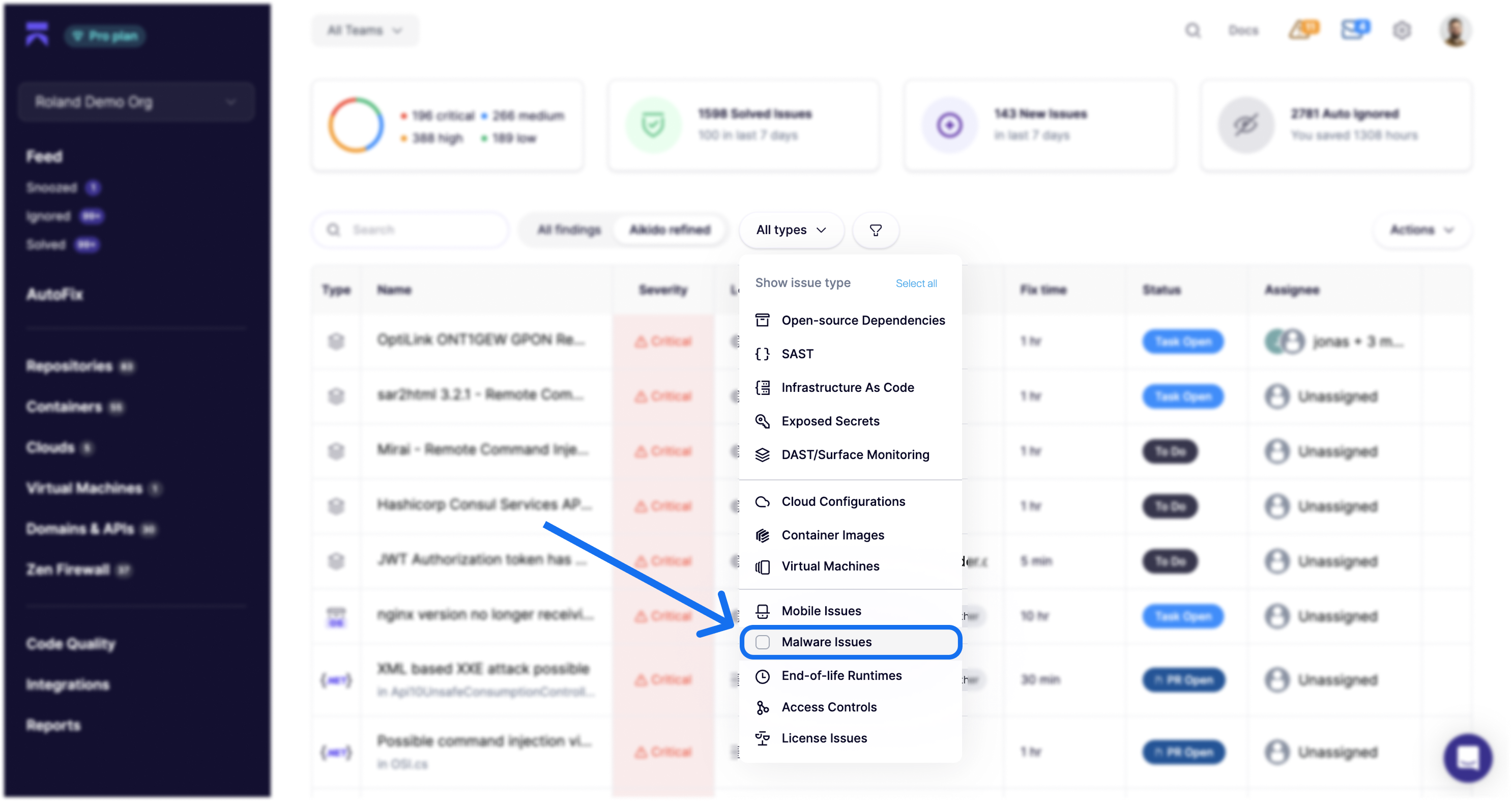Viewport: 1512px width, 801px height.
Task: Open Containers in sidebar
Action: click(x=75, y=407)
